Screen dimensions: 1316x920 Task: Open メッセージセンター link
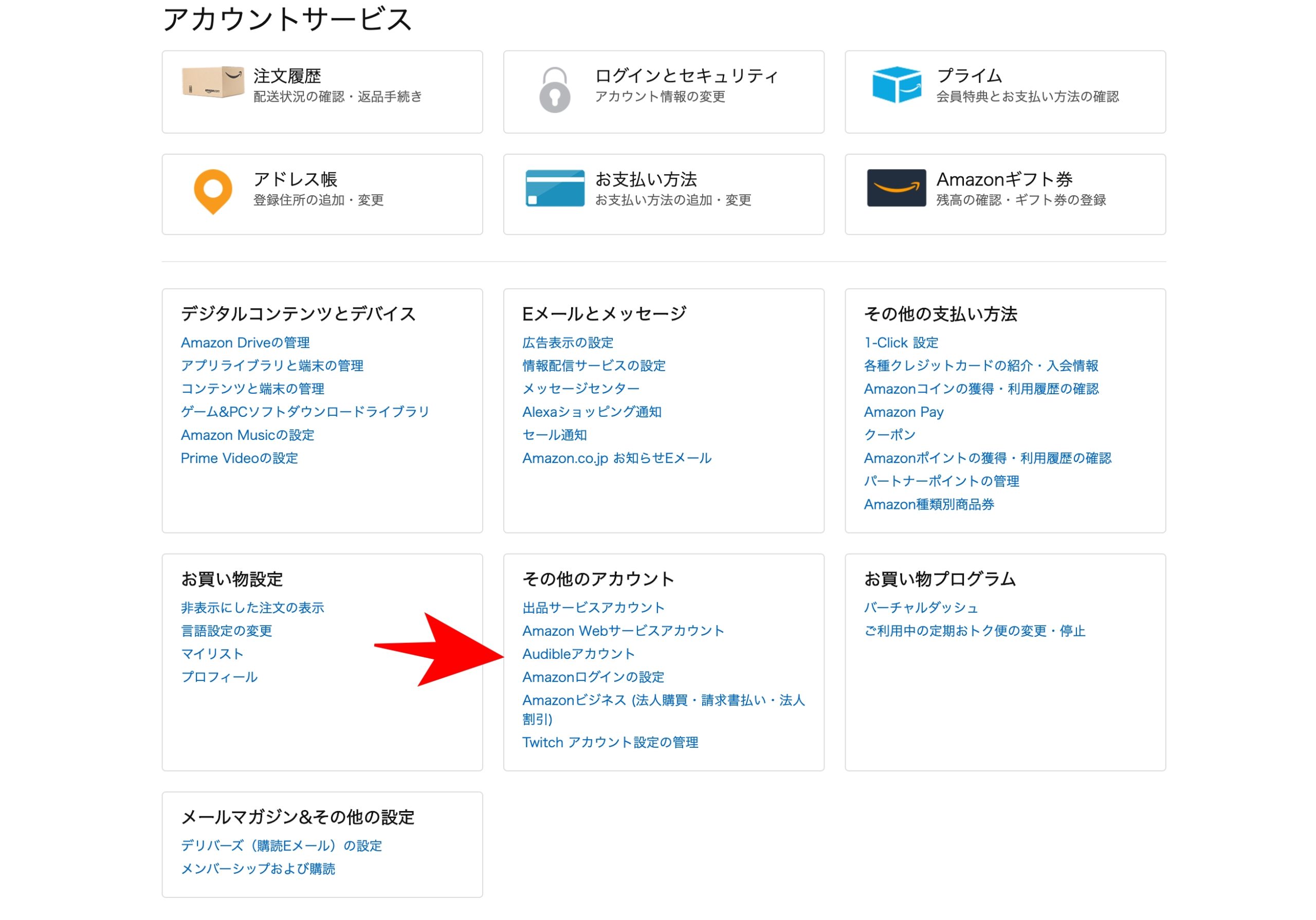pyautogui.click(x=580, y=389)
